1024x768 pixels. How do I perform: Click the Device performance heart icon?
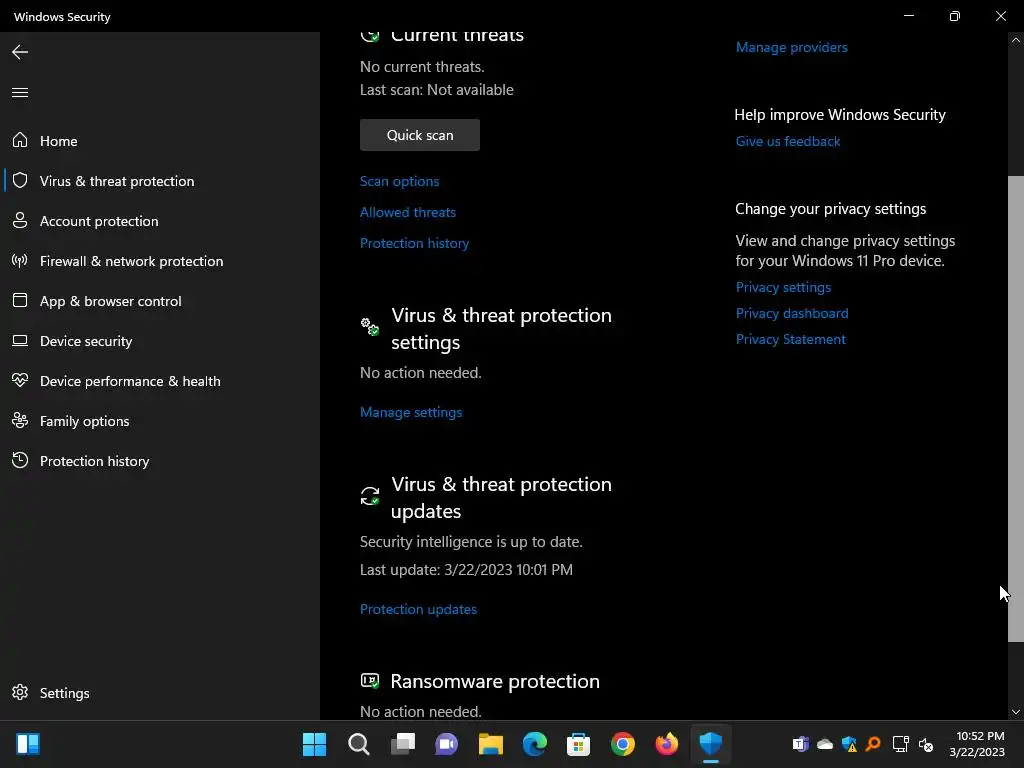(20, 380)
